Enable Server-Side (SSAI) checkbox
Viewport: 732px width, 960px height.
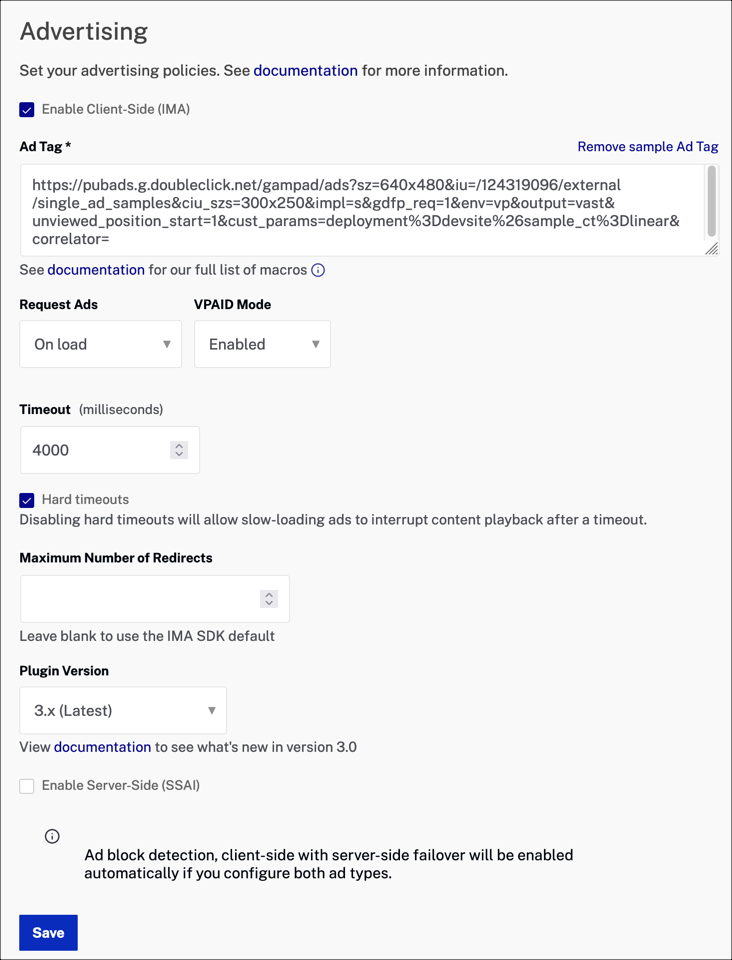(x=27, y=786)
